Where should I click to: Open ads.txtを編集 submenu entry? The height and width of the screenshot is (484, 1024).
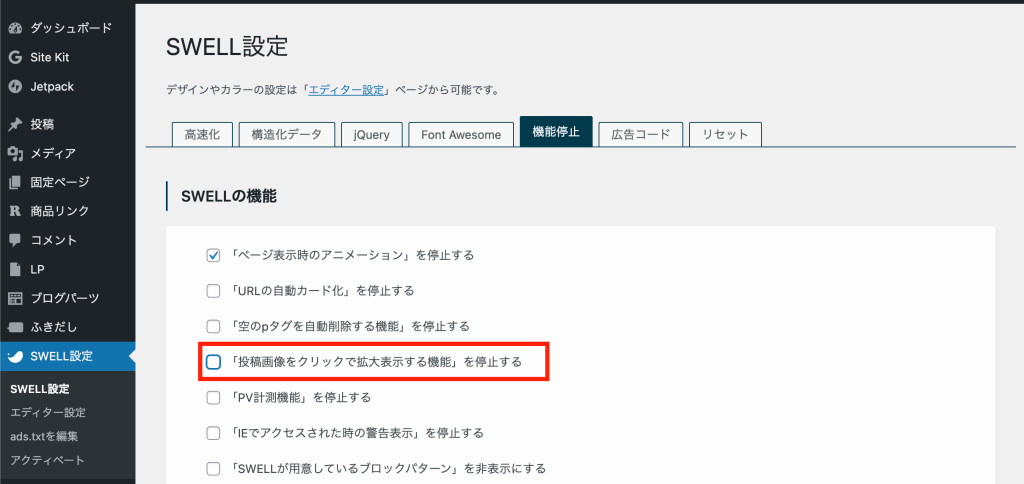click(x=44, y=436)
